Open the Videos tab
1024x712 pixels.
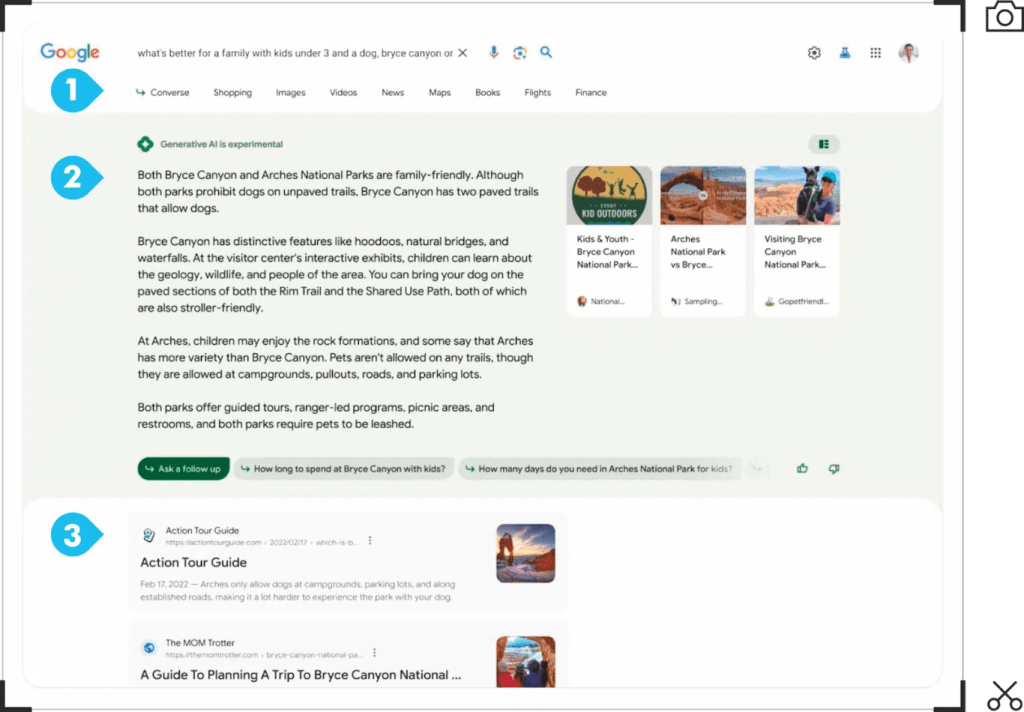[x=344, y=93]
